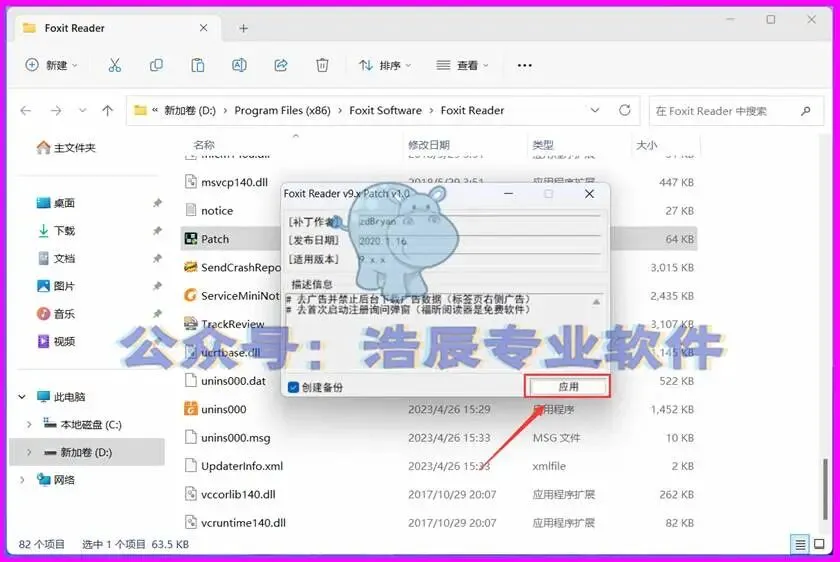
Task: Close the Foxit Reader Patch dialog
Action: pos(589,193)
